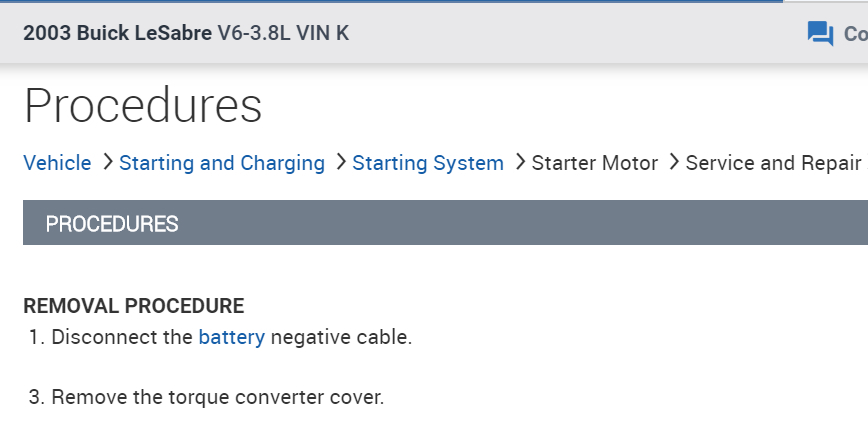Click the chevron after Vehicle breadcrumb

106,162
